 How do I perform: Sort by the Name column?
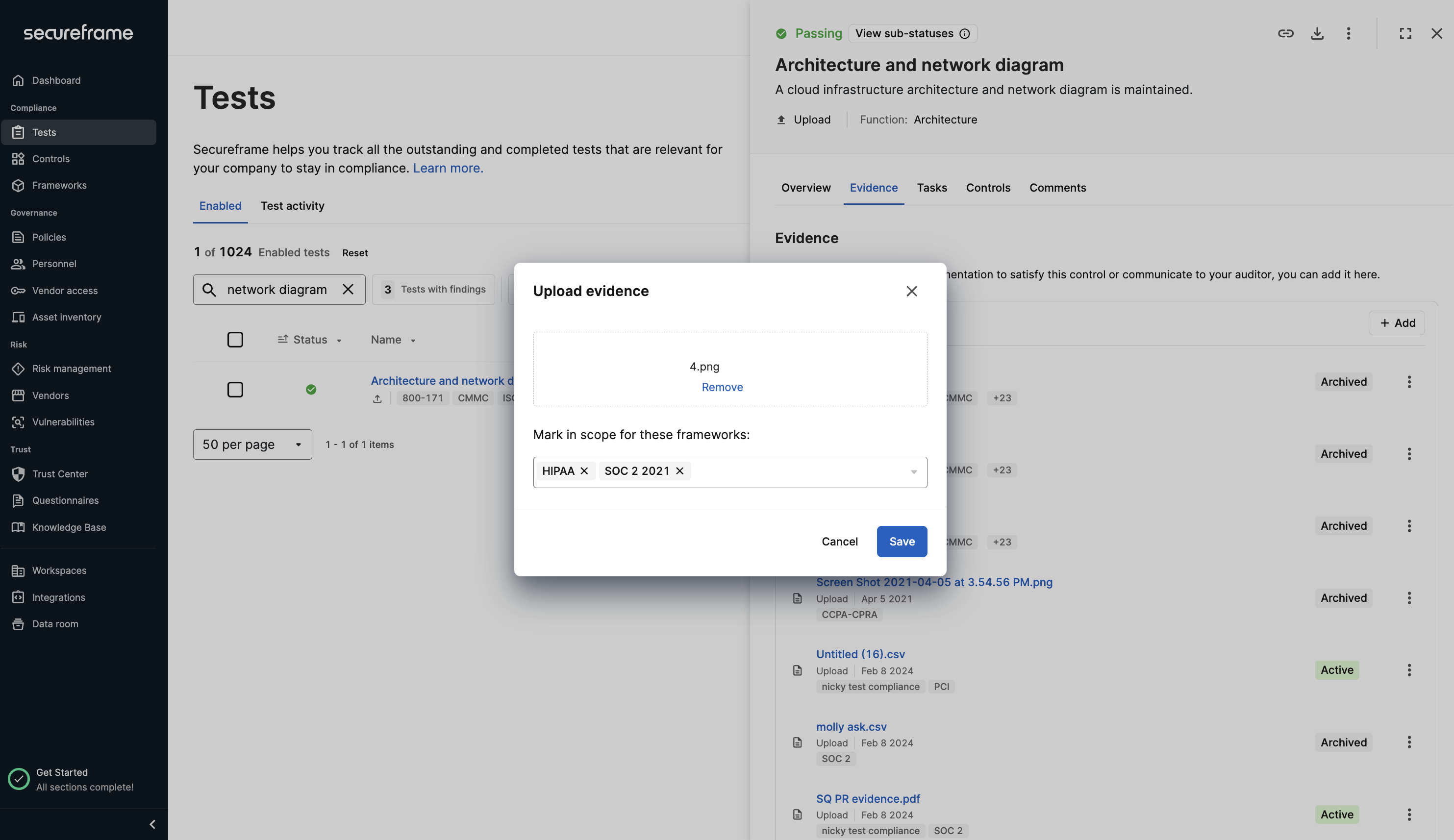[x=393, y=340]
